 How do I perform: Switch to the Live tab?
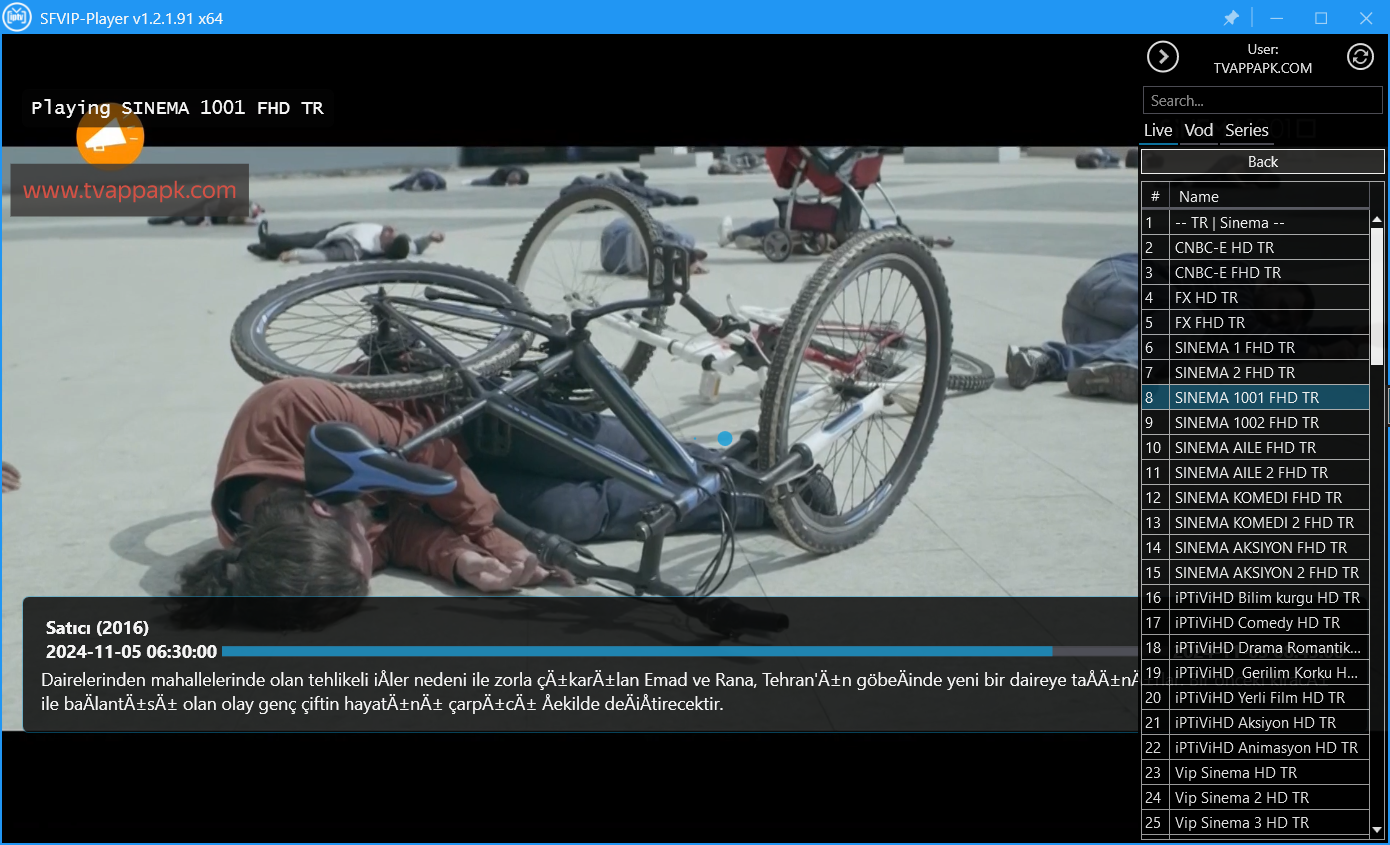coord(1158,130)
